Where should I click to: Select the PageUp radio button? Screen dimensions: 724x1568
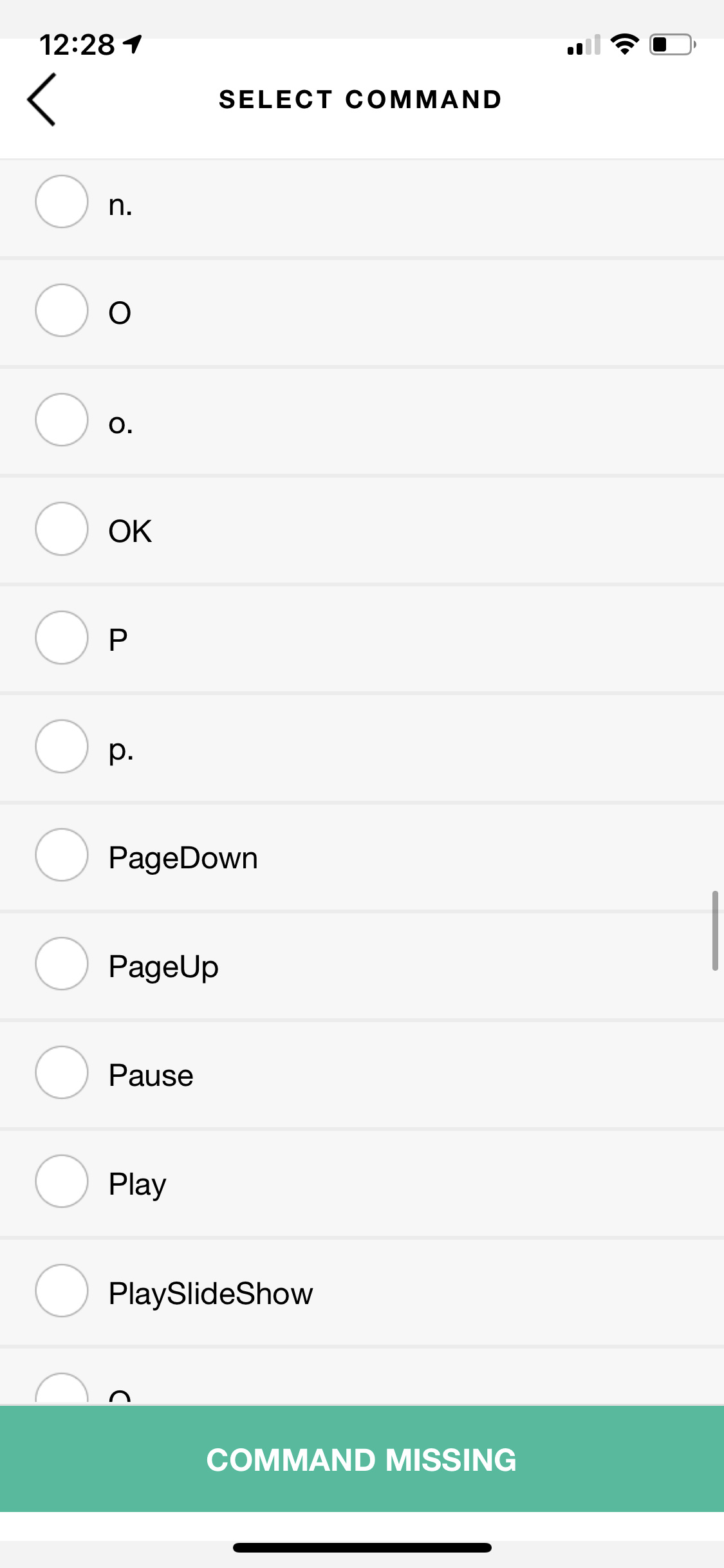[x=62, y=964]
